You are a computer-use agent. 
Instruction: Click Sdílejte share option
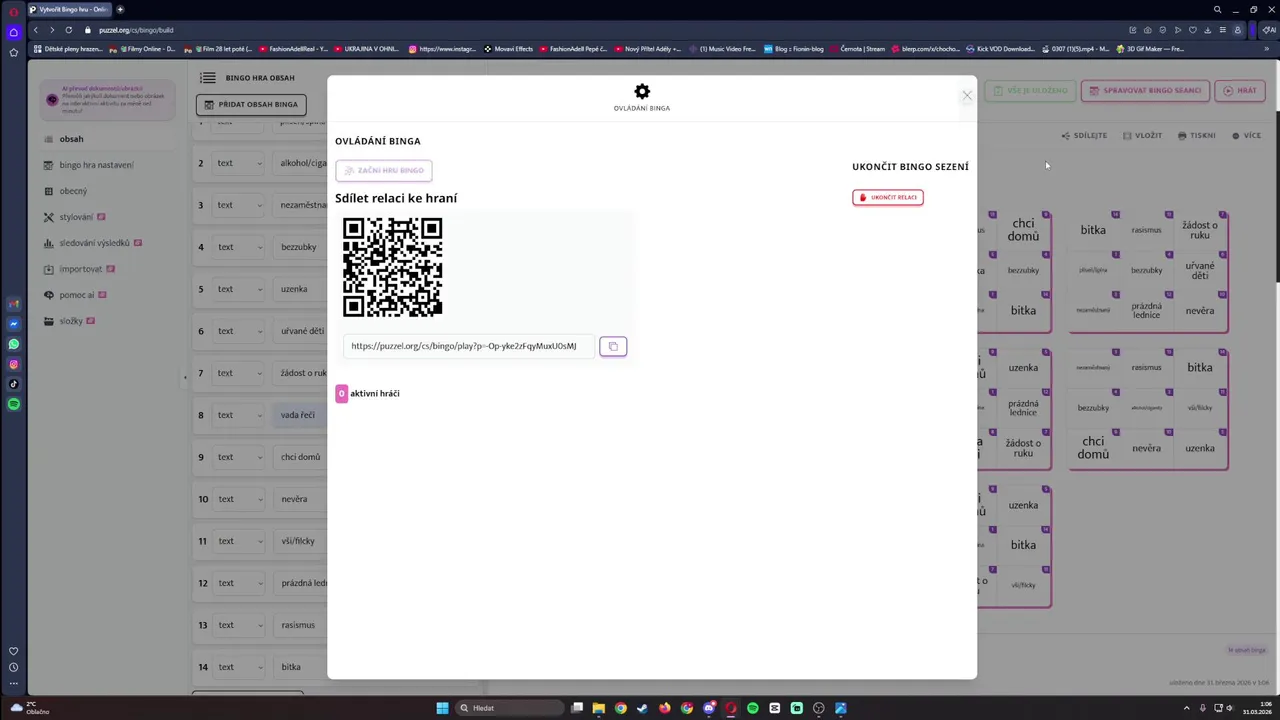[1084, 135]
